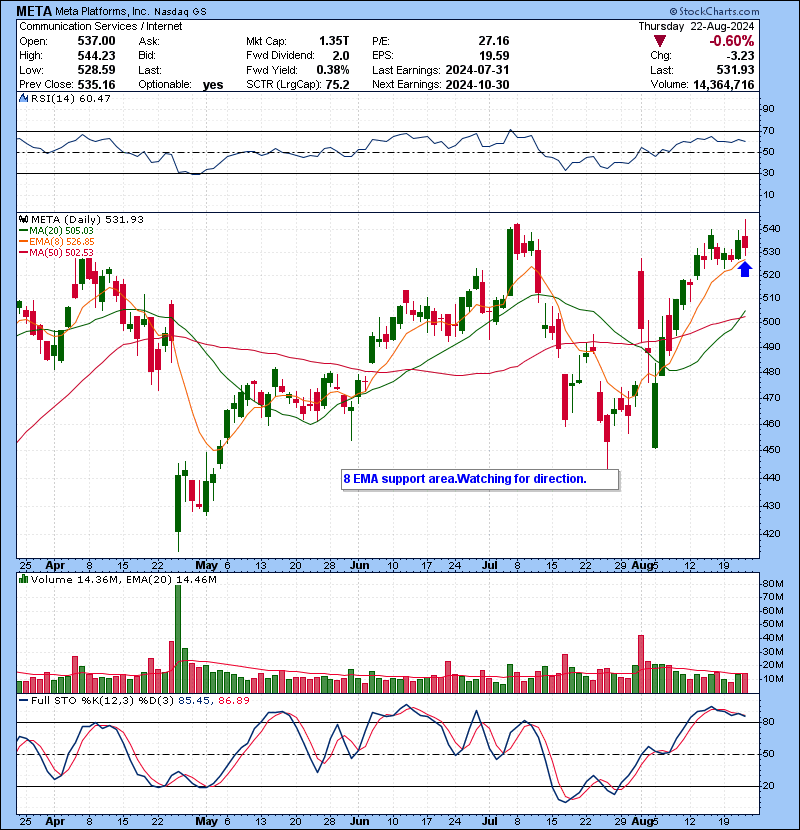This screenshot has height=830, width=800.
Task: Click the Volume value 14,364,716
Action: [724, 85]
